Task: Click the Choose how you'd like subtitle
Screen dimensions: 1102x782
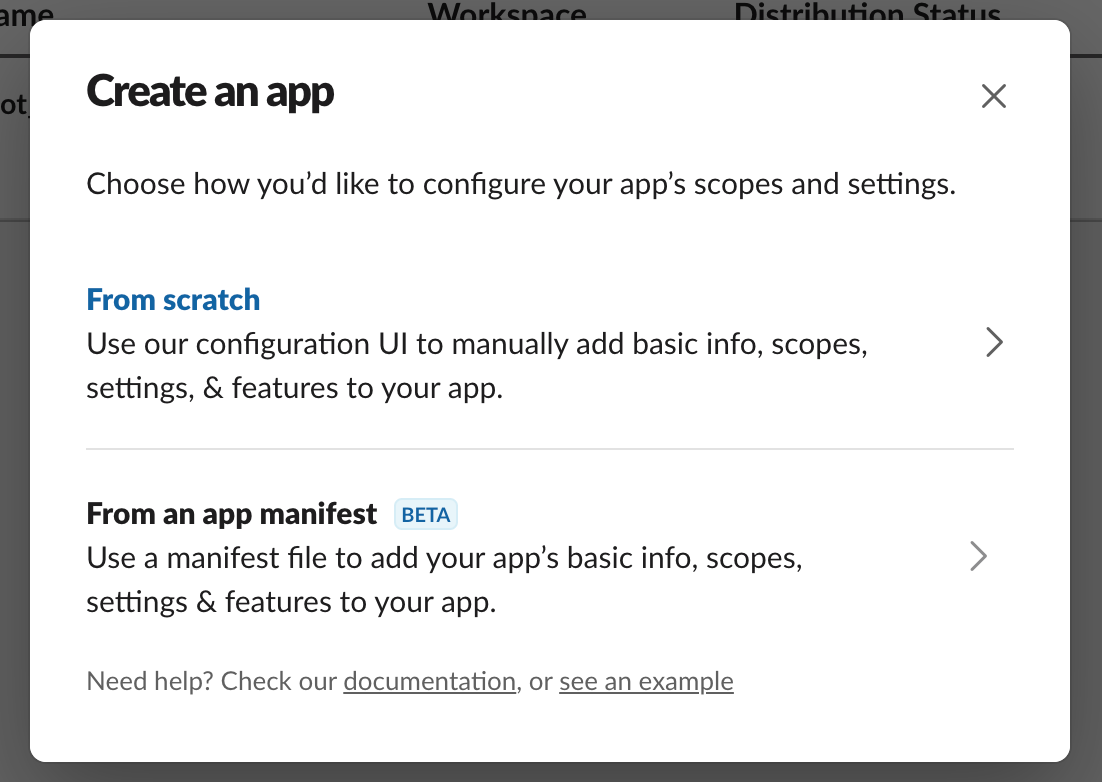Action: tap(521, 185)
